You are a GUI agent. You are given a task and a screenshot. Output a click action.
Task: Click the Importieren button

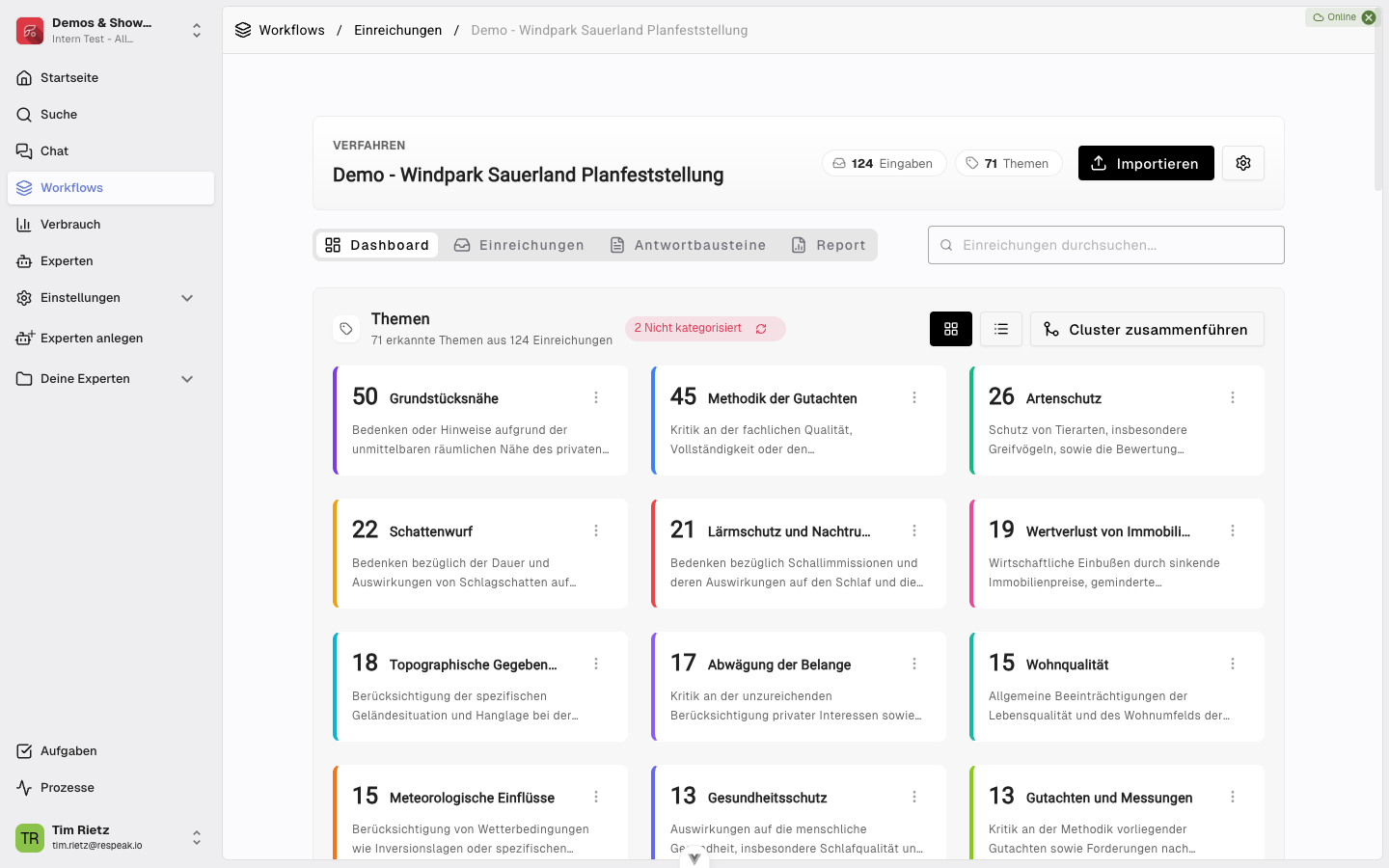(1146, 163)
